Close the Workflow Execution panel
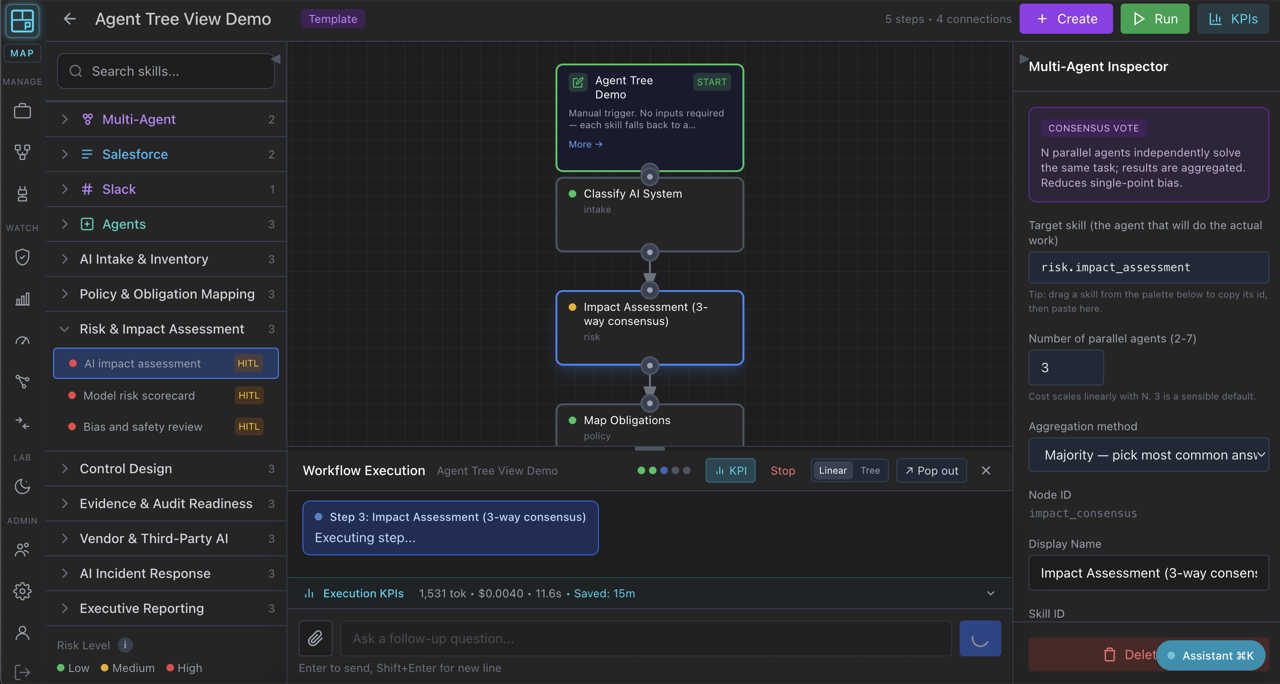Screen dimensions: 1280x684 (x=986, y=470)
